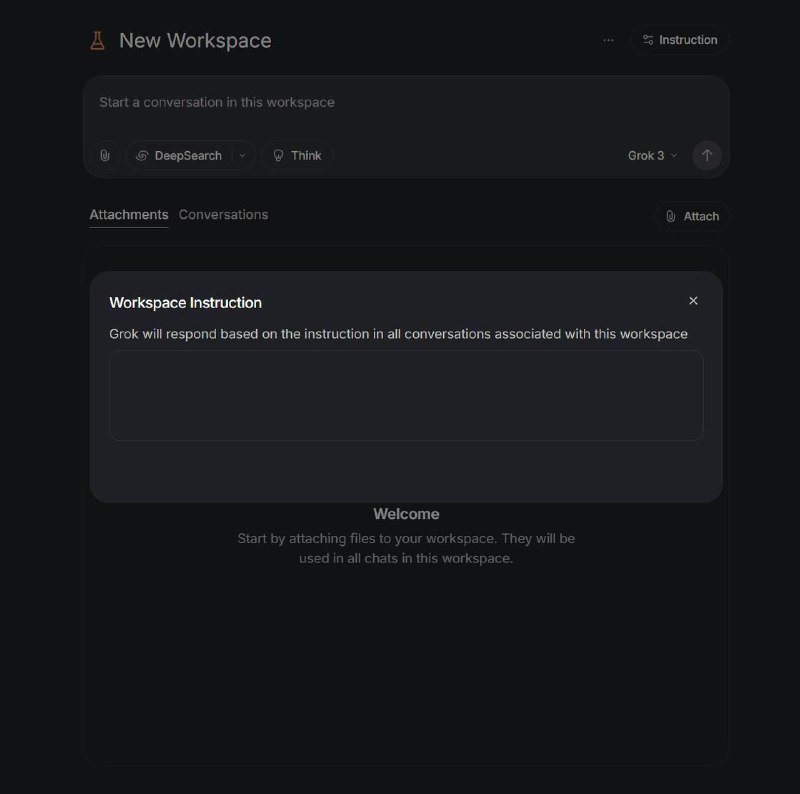Click the "Grok will respond based on" description
Image resolution: width=800 pixels, height=794 pixels.
[x=398, y=334]
